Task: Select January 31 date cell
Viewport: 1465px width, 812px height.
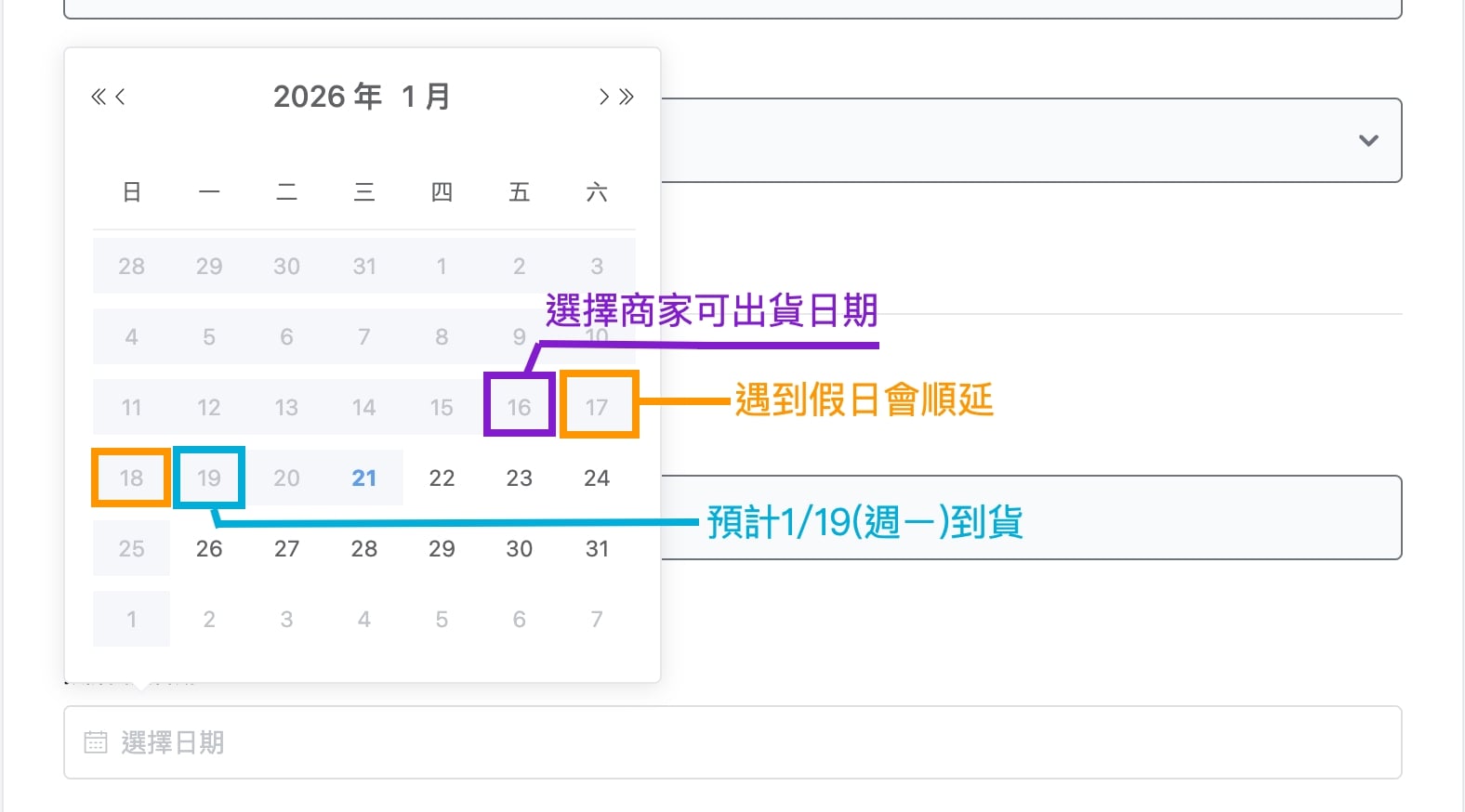Action: 597,549
